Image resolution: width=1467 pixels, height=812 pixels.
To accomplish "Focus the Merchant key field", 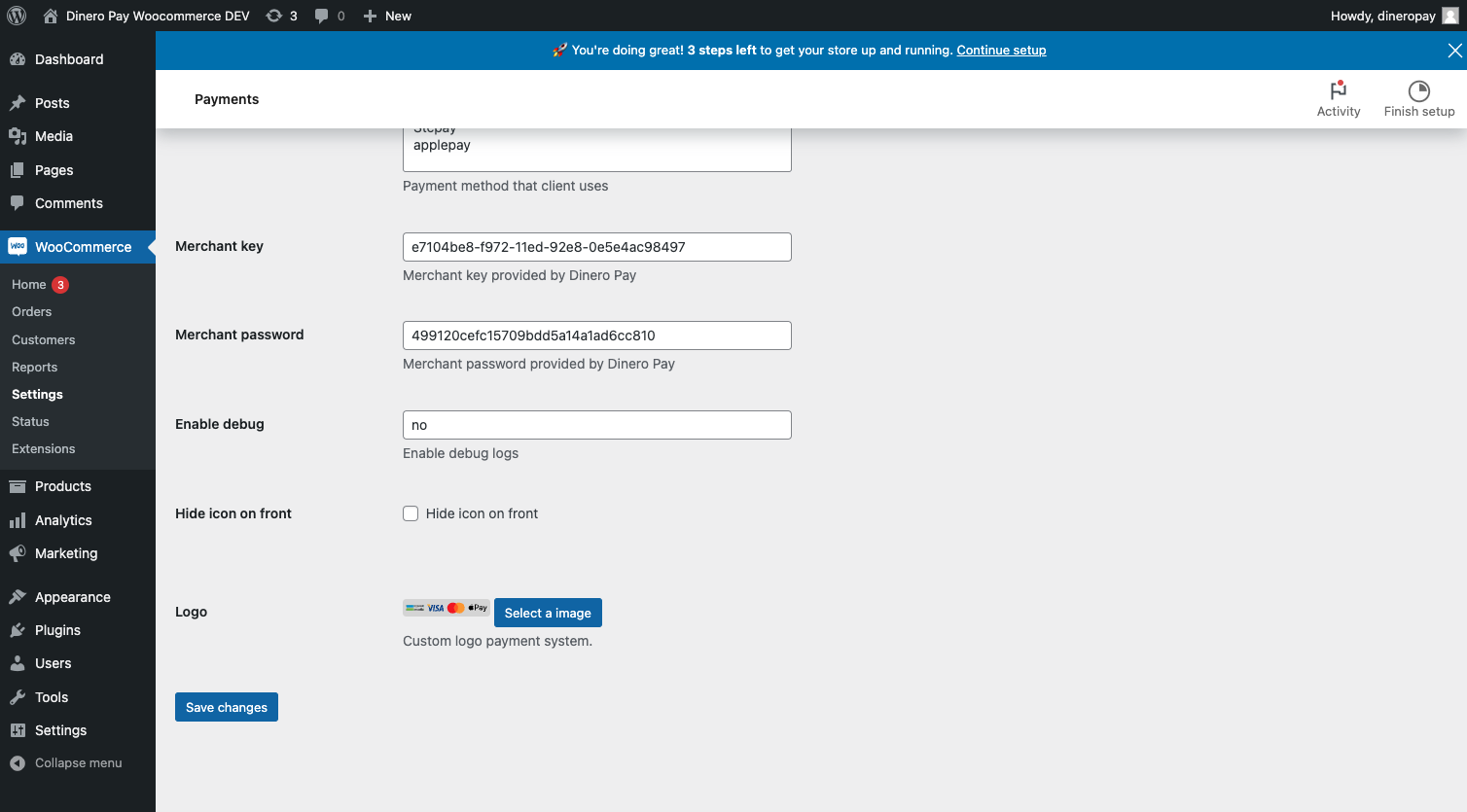I will pos(597,247).
